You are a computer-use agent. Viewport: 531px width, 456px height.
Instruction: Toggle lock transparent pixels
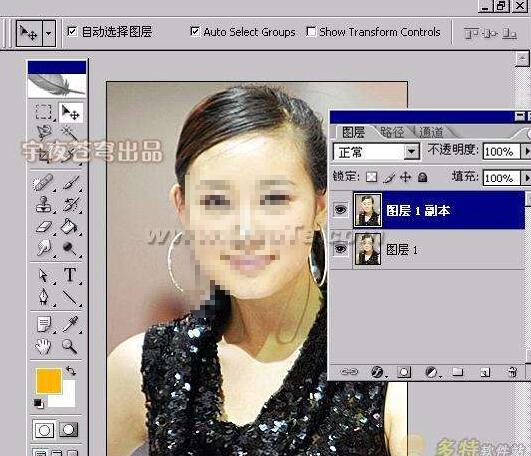pyautogui.click(x=371, y=177)
